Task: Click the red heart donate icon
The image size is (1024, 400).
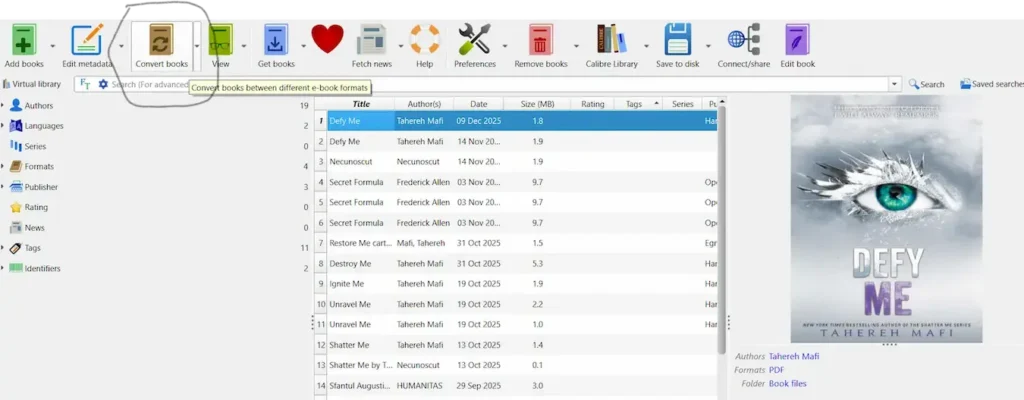Action: [x=327, y=39]
